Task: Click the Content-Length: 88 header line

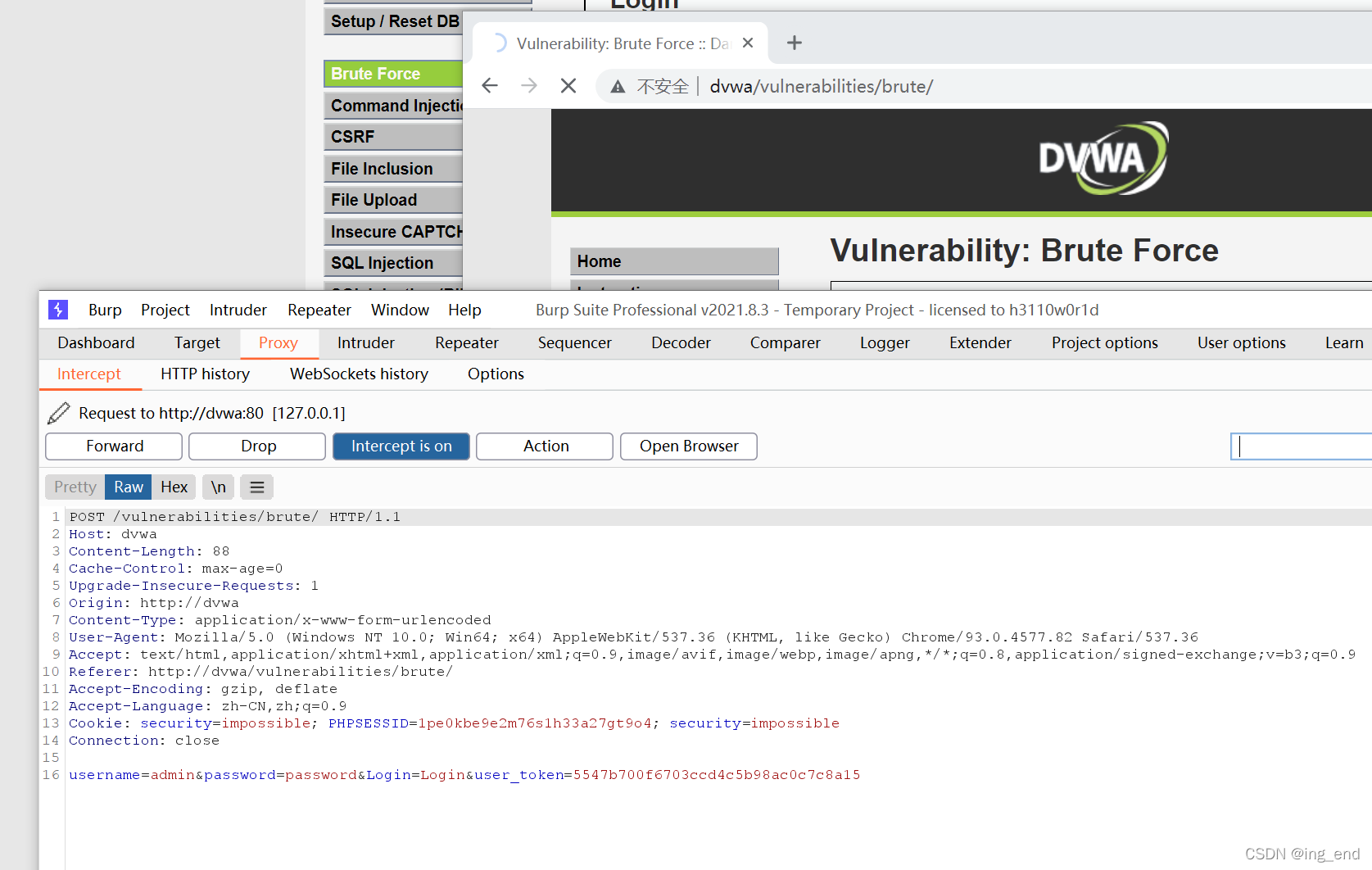Action: pos(149,551)
